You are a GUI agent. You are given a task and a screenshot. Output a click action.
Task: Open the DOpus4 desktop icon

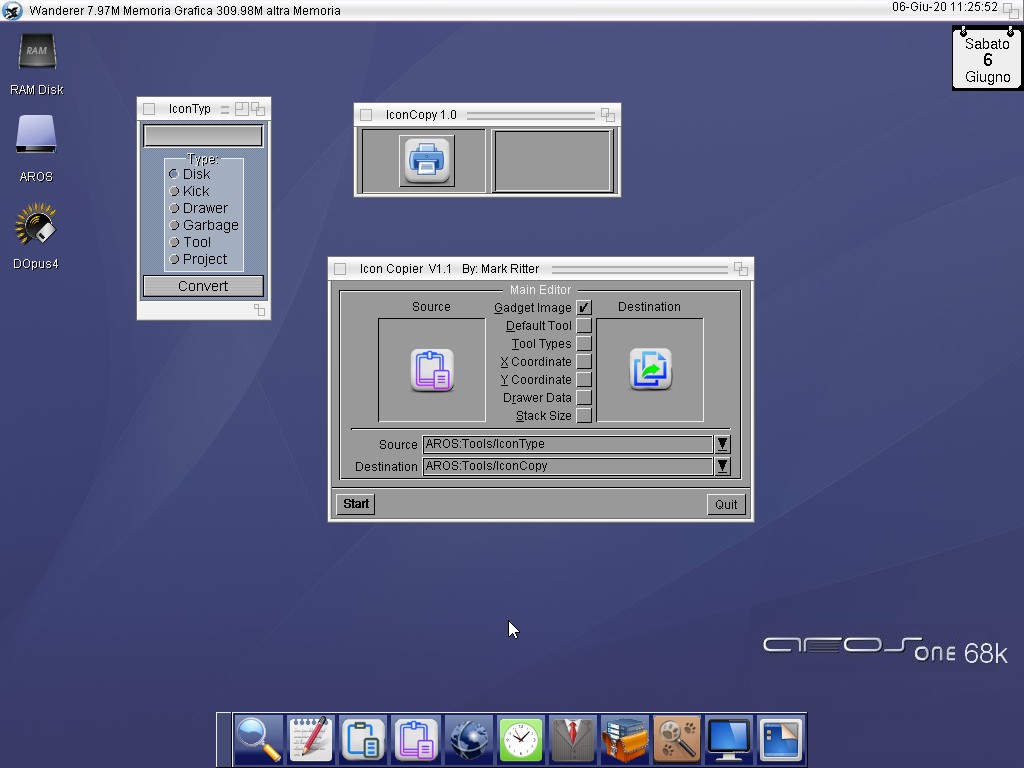[36, 227]
